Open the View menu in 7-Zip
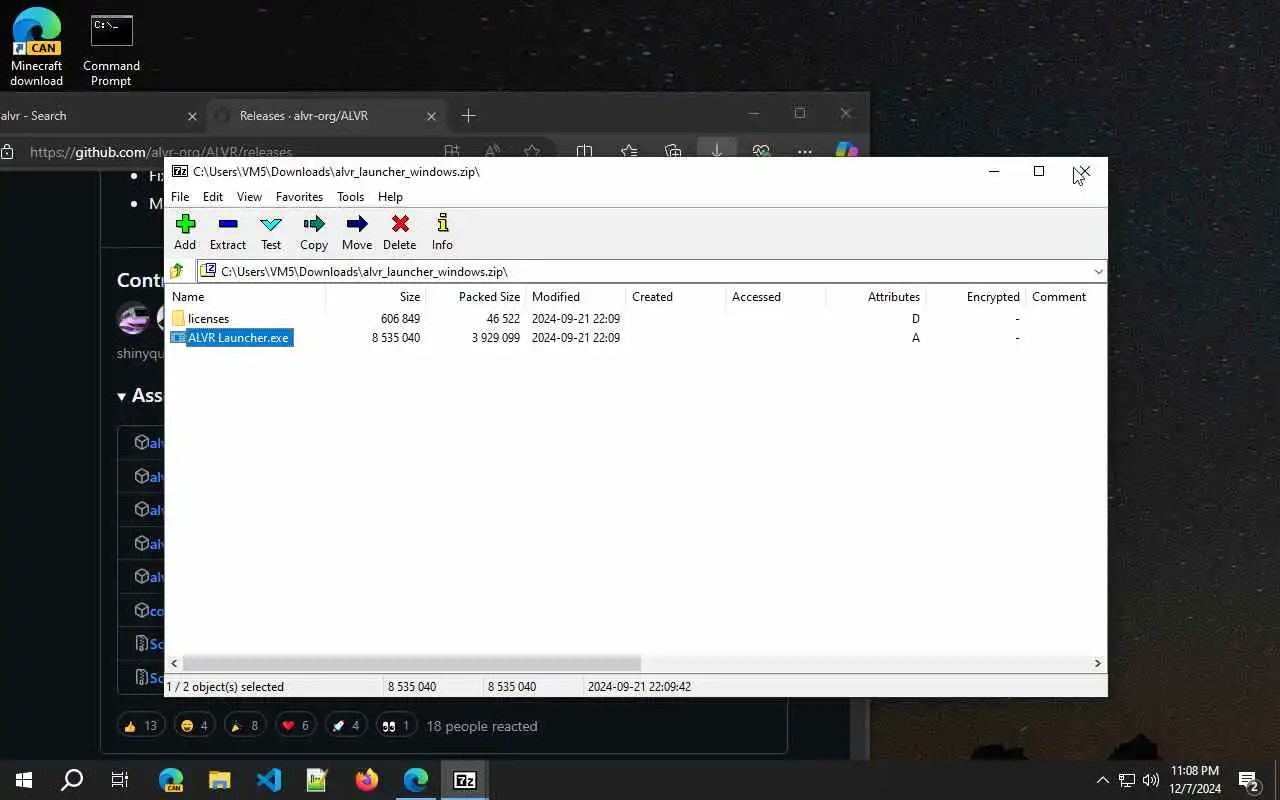Screen dimensions: 1280x800 [249, 197]
